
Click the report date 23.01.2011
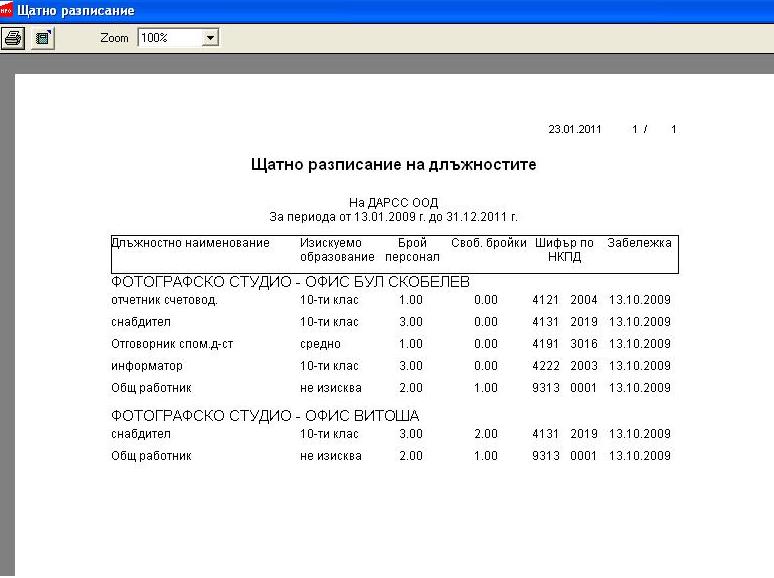[x=575, y=129]
